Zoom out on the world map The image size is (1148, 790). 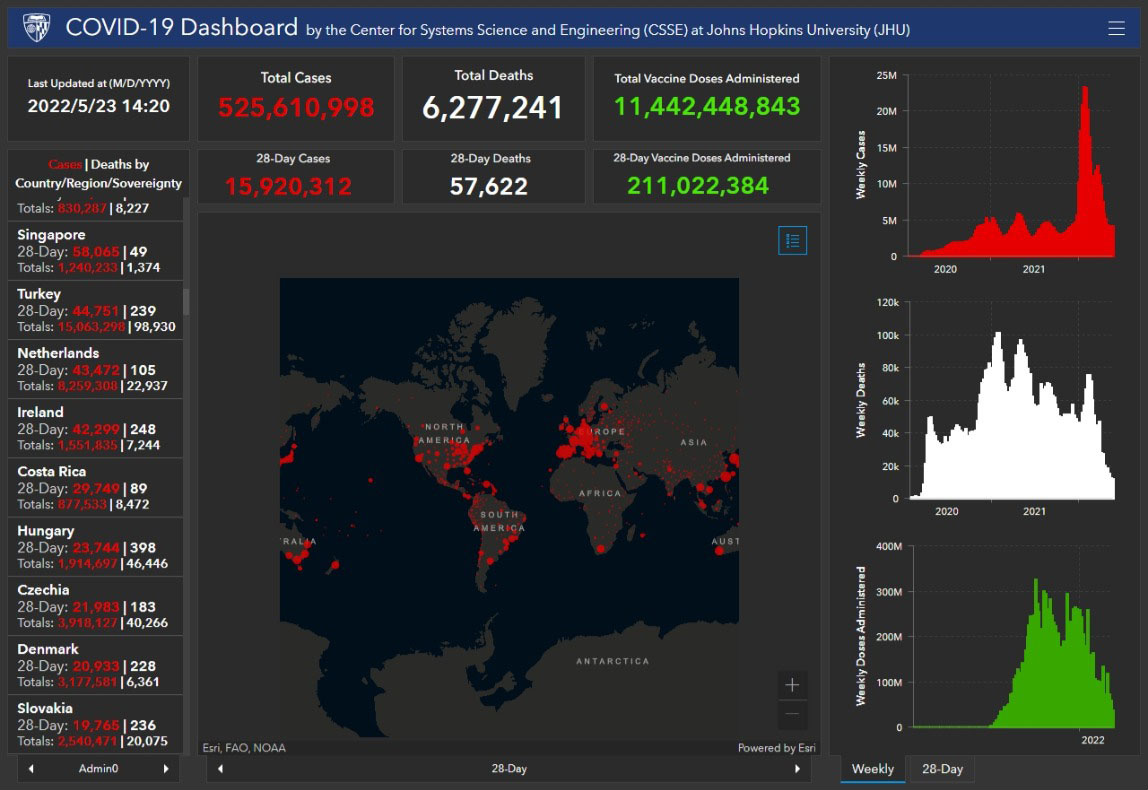[792, 714]
